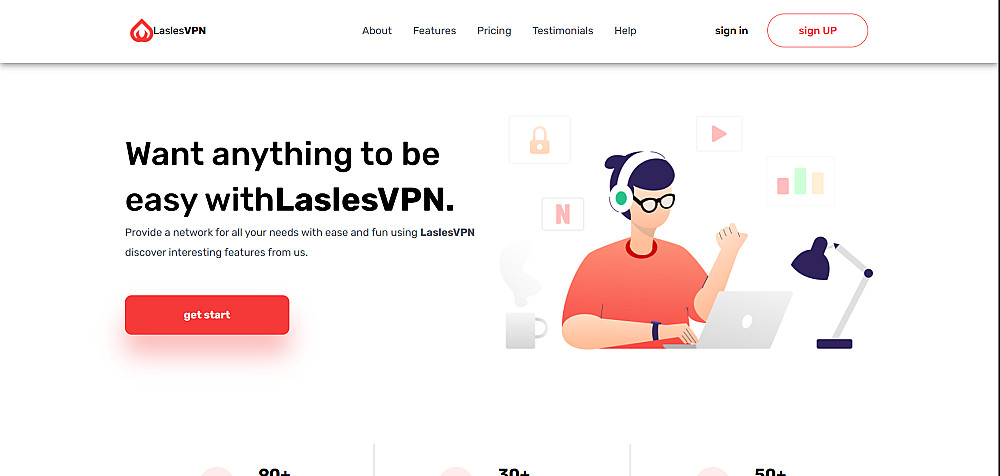
Task: Click the red N letter icon card
Action: click(562, 214)
